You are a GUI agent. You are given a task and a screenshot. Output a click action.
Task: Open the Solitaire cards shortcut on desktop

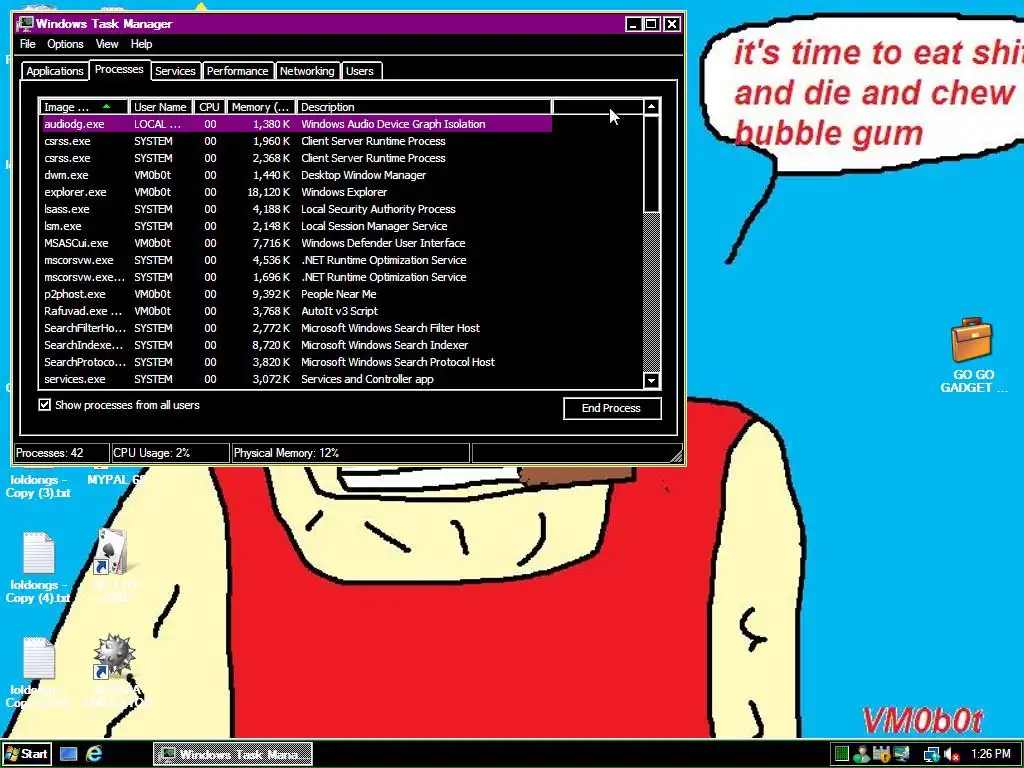(x=112, y=552)
